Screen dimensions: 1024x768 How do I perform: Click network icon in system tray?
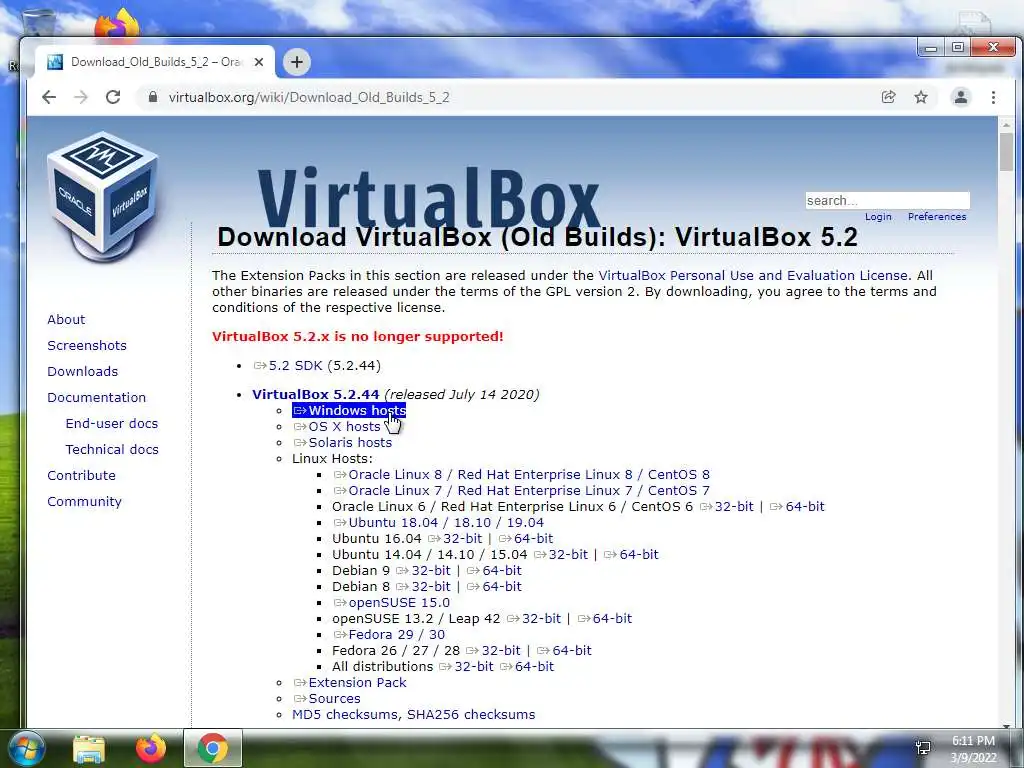(x=923, y=748)
